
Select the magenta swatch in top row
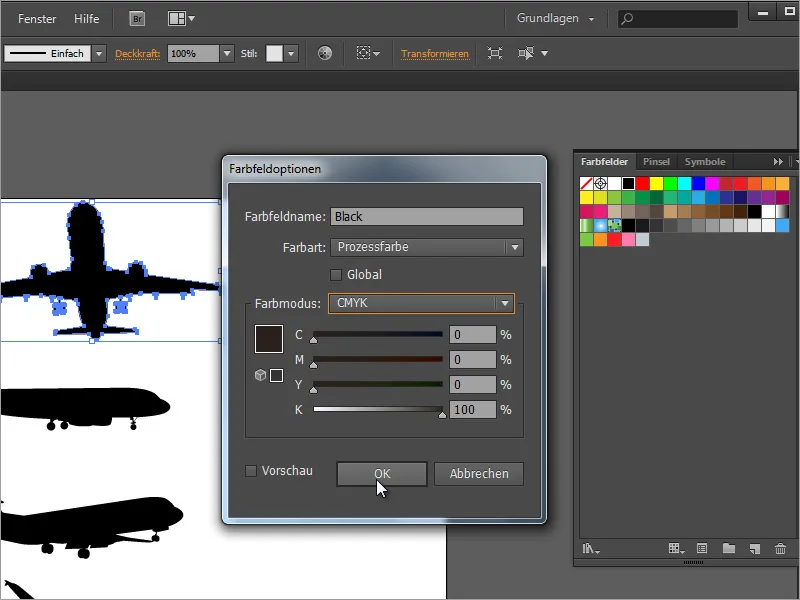click(712, 183)
